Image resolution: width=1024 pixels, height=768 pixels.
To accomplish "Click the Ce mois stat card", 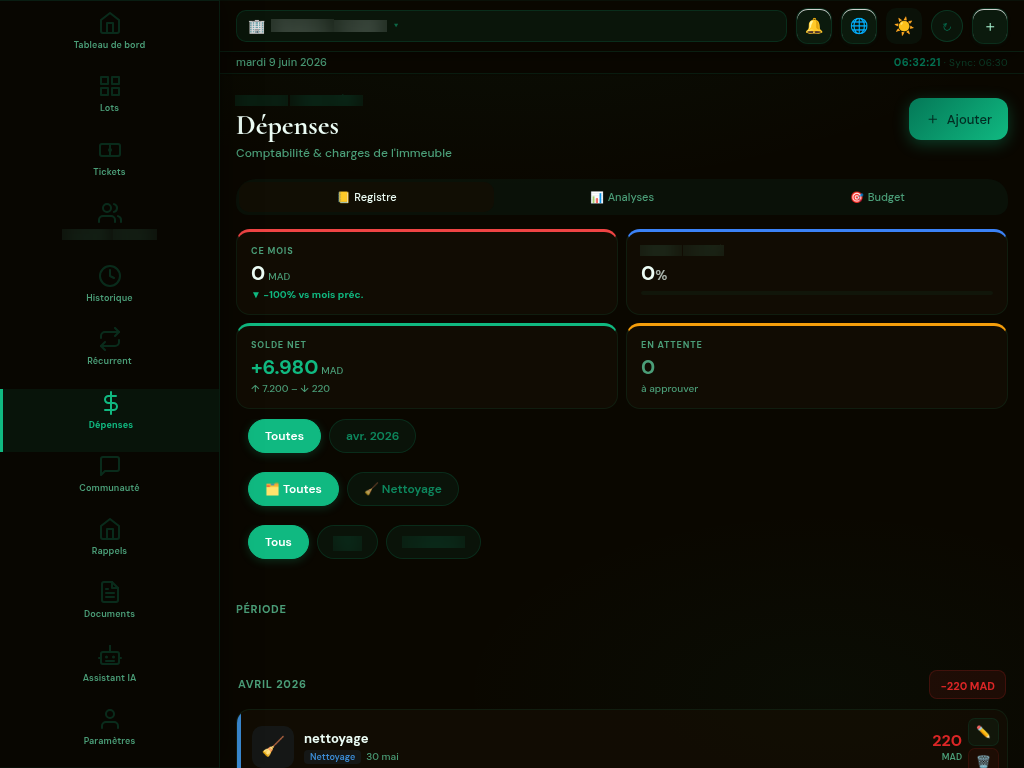I will tap(426, 272).
